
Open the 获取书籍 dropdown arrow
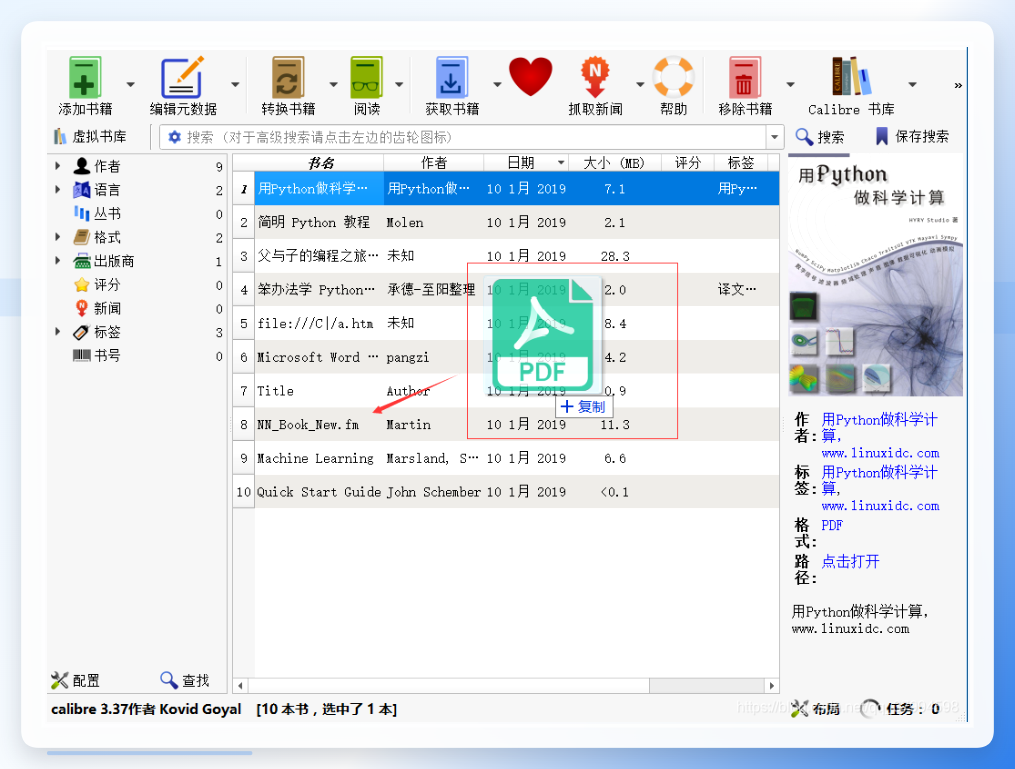497,85
